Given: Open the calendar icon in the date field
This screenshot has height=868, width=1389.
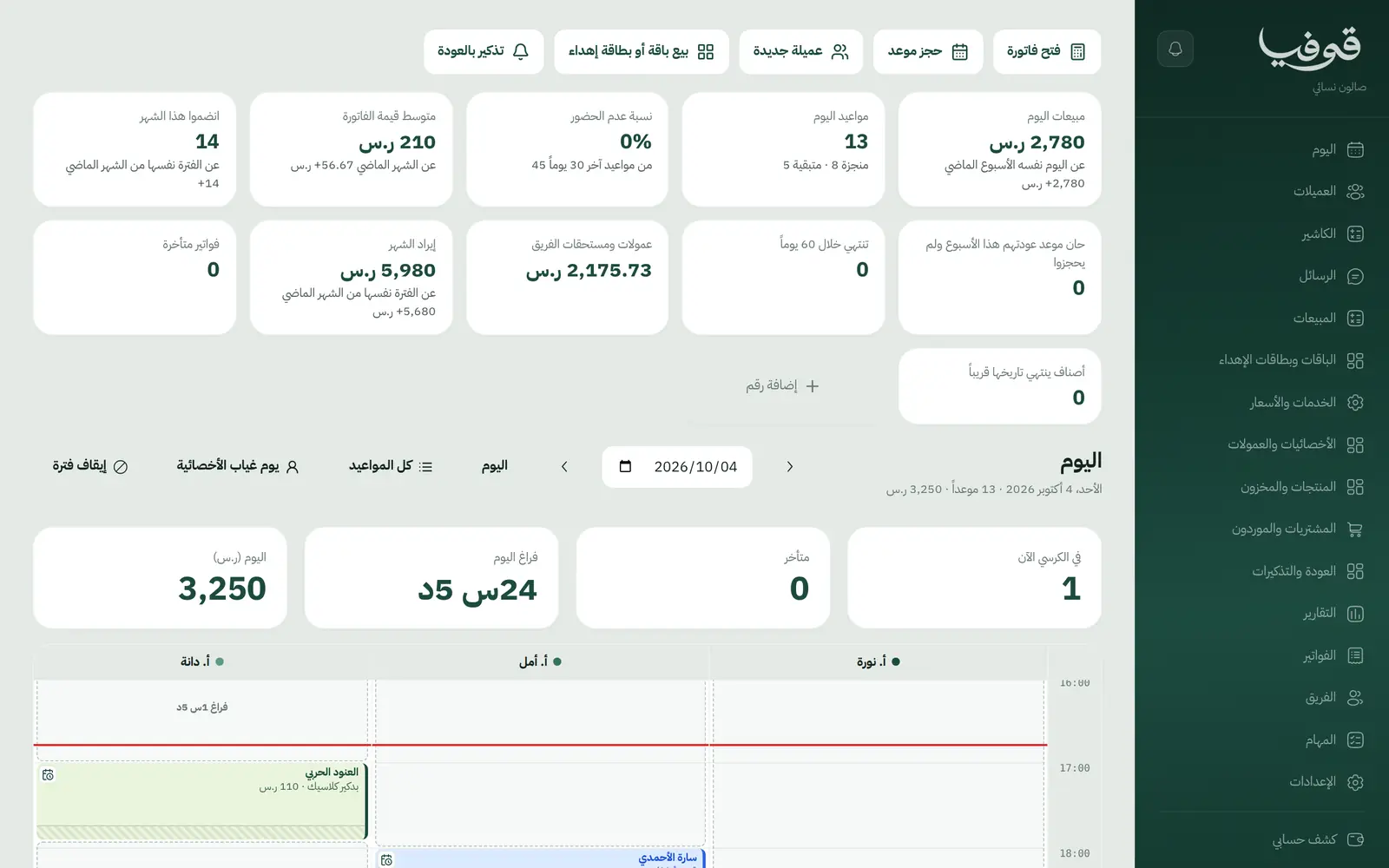Looking at the screenshot, I should click(625, 467).
